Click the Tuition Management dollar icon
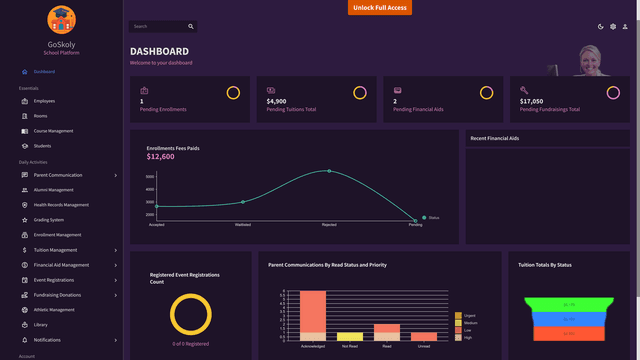 point(24,250)
